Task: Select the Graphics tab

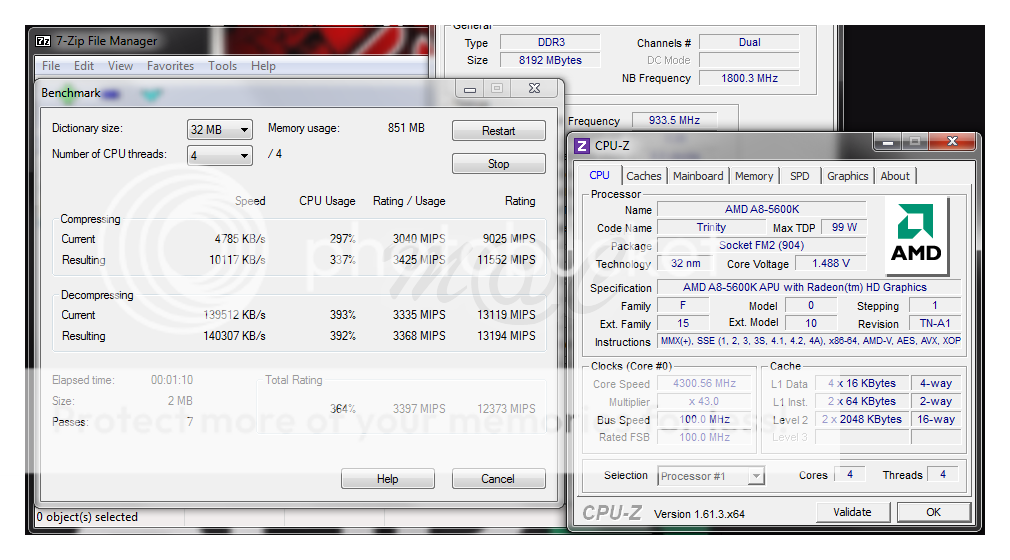Action: coord(848,176)
